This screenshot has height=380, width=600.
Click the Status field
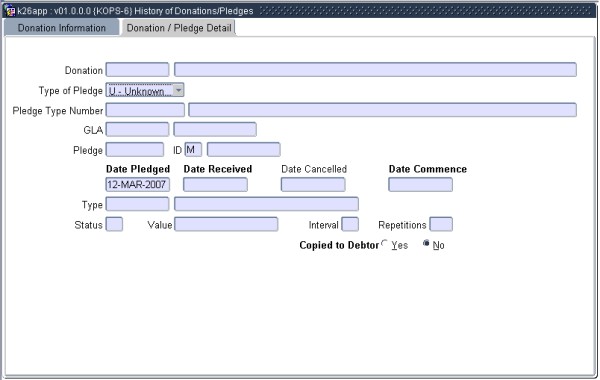(x=114, y=224)
